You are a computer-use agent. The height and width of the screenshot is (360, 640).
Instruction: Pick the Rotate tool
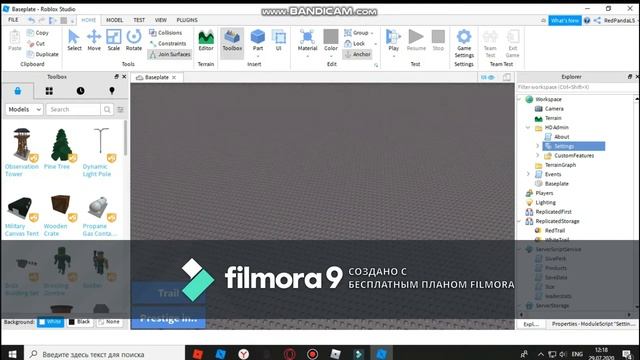tap(133, 40)
